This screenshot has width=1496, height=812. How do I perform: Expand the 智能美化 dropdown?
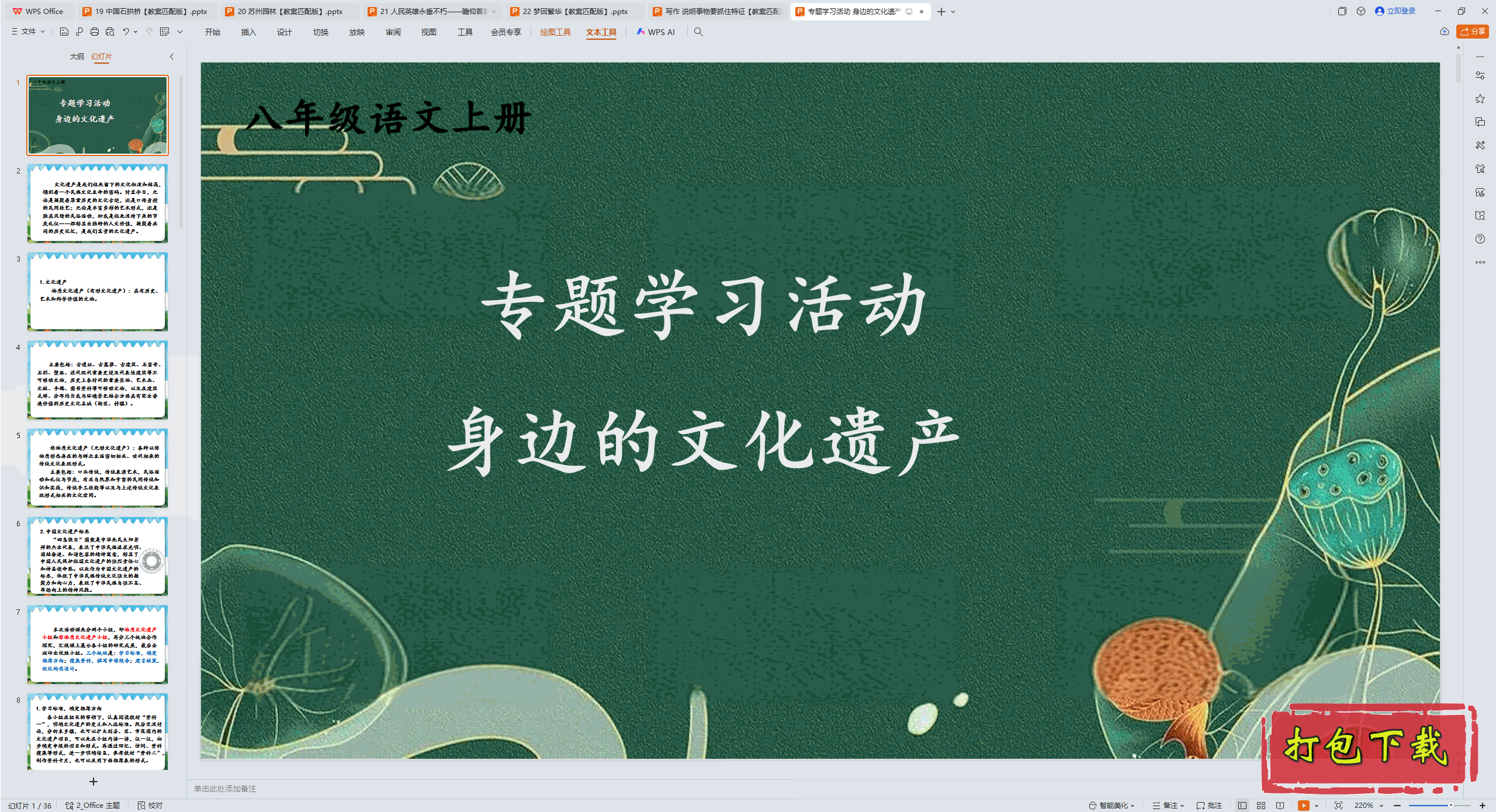(x=1113, y=805)
